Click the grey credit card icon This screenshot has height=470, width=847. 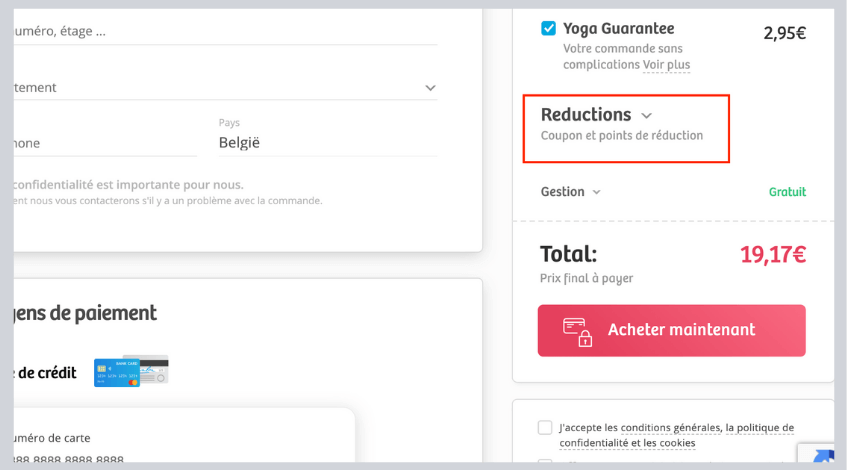pyautogui.click(x=154, y=369)
